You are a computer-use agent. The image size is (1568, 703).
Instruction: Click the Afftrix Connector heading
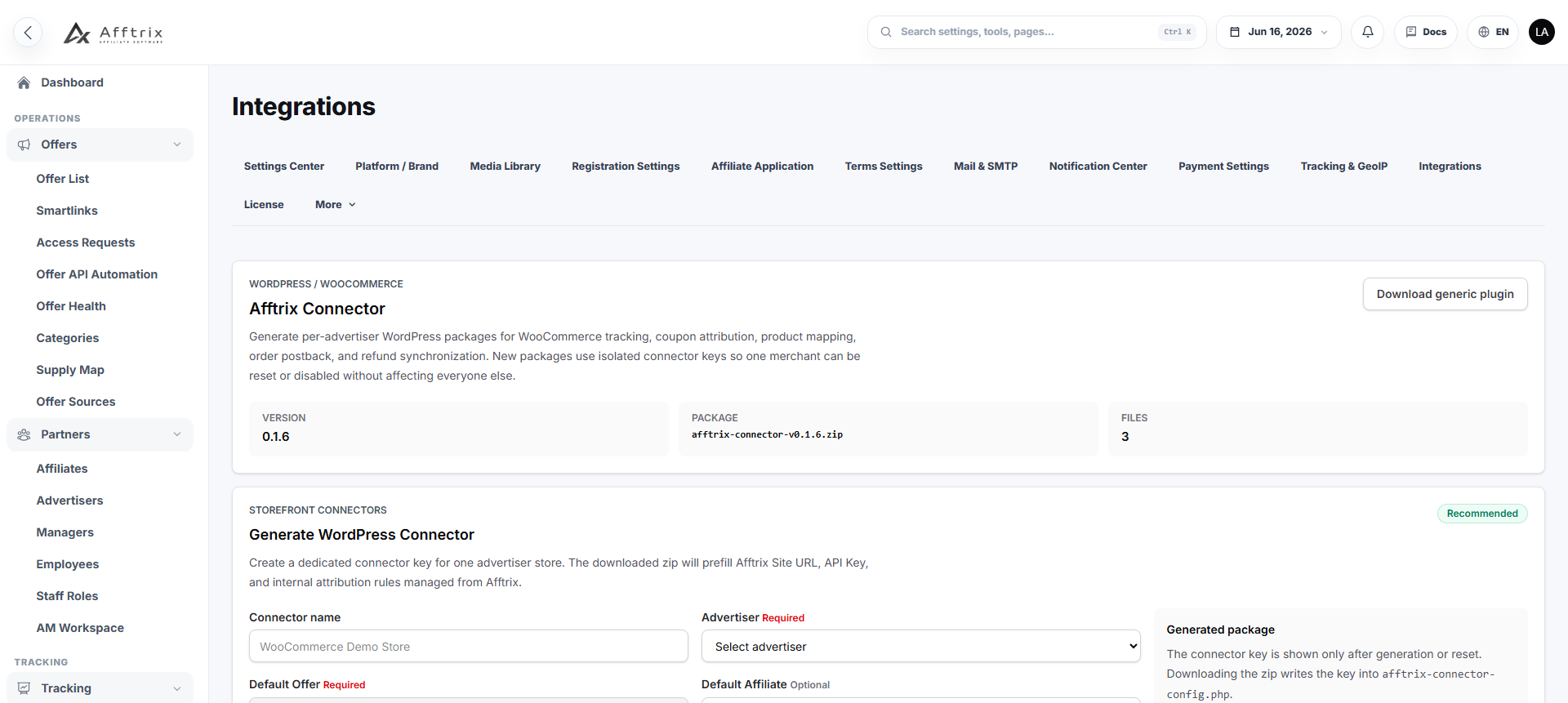[x=317, y=309]
